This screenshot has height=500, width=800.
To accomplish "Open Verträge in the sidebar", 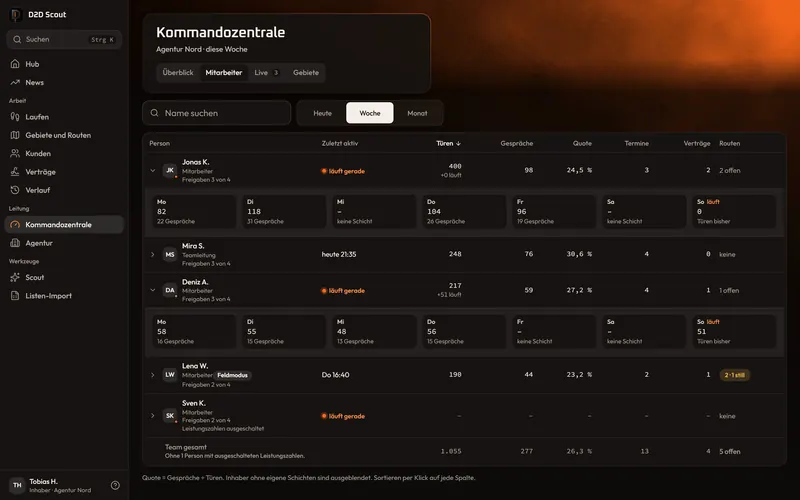I will (64, 172).
